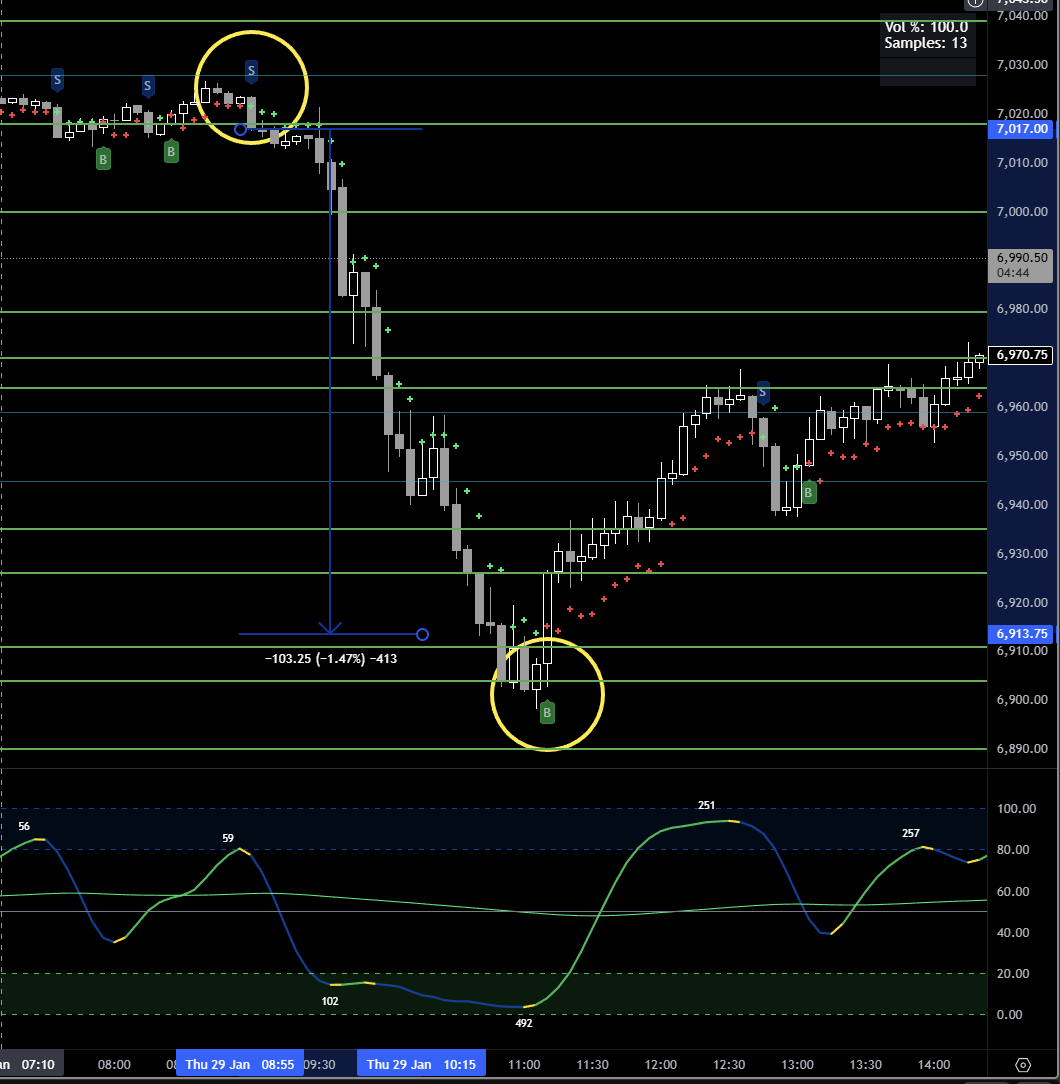Image resolution: width=1060 pixels, height=1084 pixels.
Task: Click the 6,940.00 price scale label
Action: point(1022,505)
